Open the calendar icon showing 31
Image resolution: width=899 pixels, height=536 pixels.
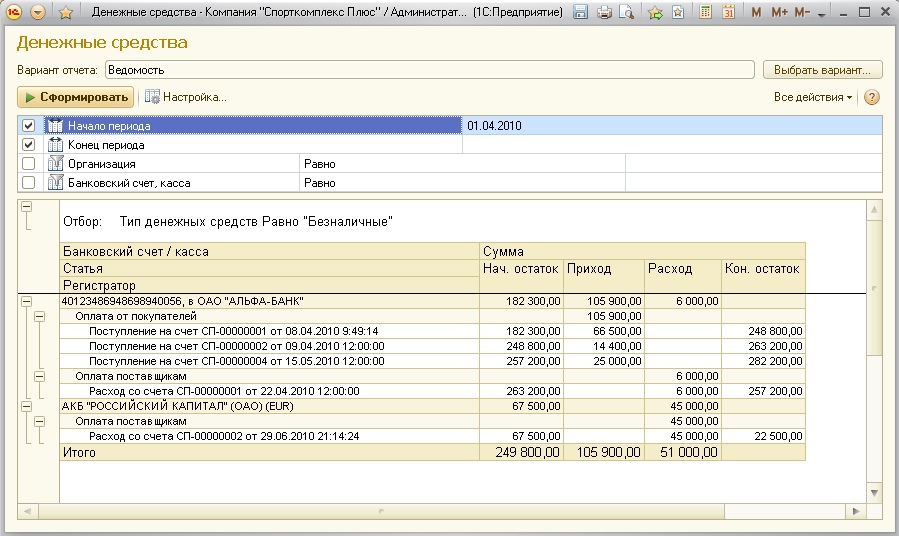tap(728, 13)
